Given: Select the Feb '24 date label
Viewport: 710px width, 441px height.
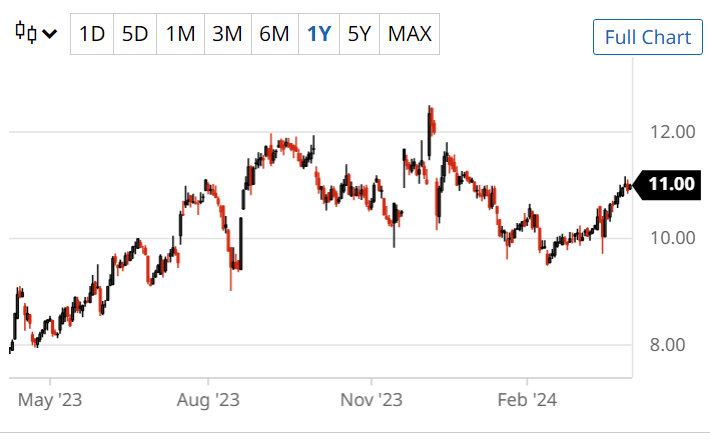Looking at the screenshot, I should [x=526, y=400].
